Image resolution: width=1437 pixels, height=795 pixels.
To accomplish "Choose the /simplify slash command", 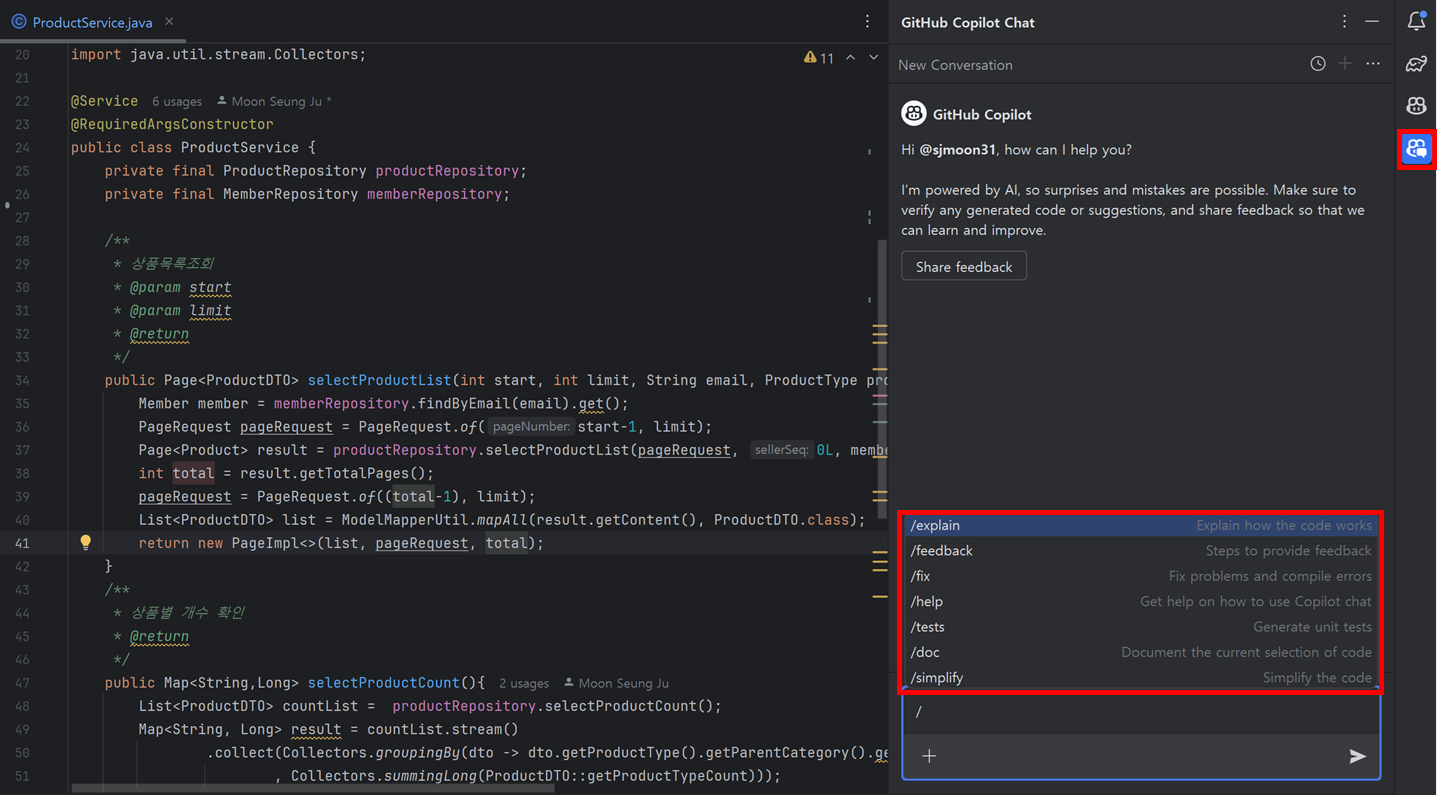I will [1141, 678].
